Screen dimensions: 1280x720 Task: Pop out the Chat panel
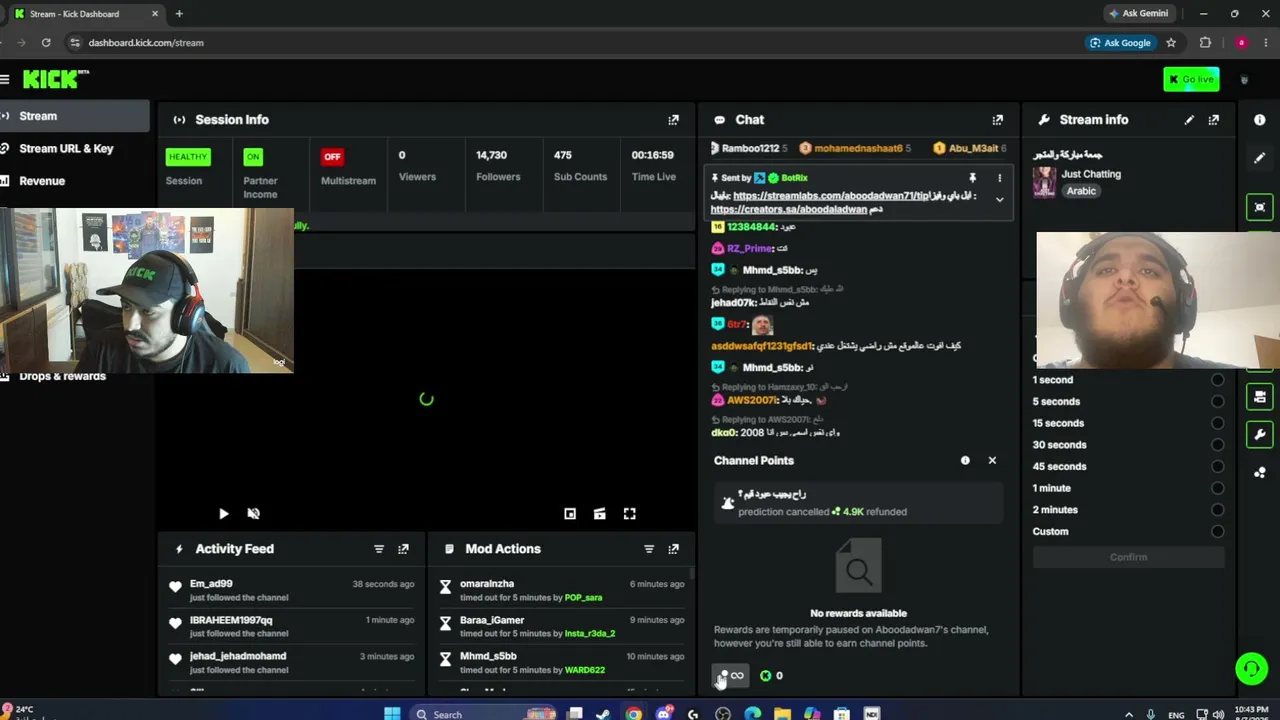(x=997, y=120)
